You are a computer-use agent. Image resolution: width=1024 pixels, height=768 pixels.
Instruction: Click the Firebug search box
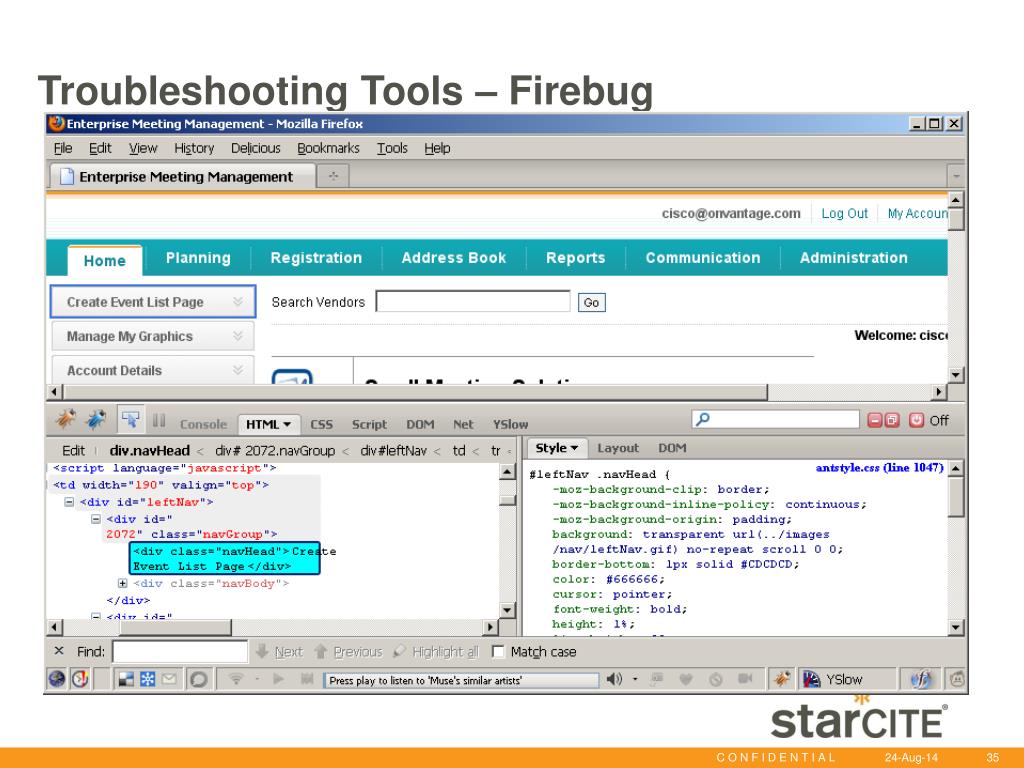click(x=775, y=419)
